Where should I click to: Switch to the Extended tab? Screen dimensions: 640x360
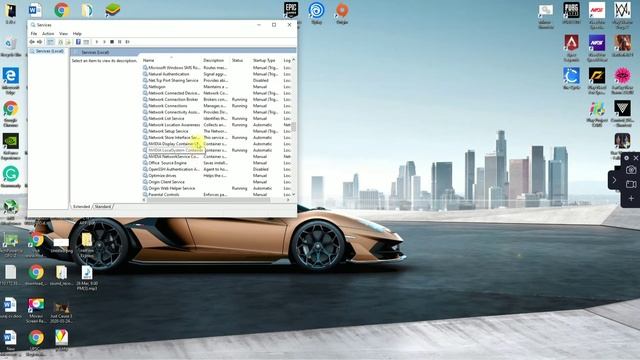click(x=81, y=207)
